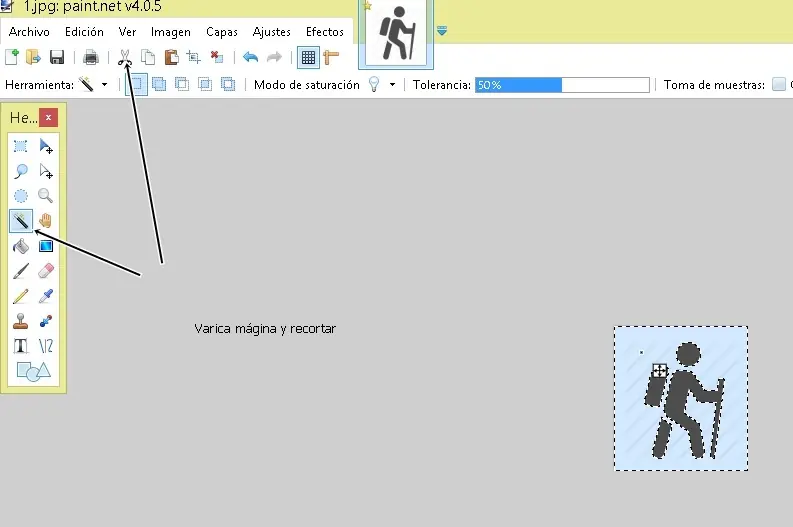The image size is (793, 527).
Task: Undo the last action with the blue arrow
Action: tap(250, 57)
